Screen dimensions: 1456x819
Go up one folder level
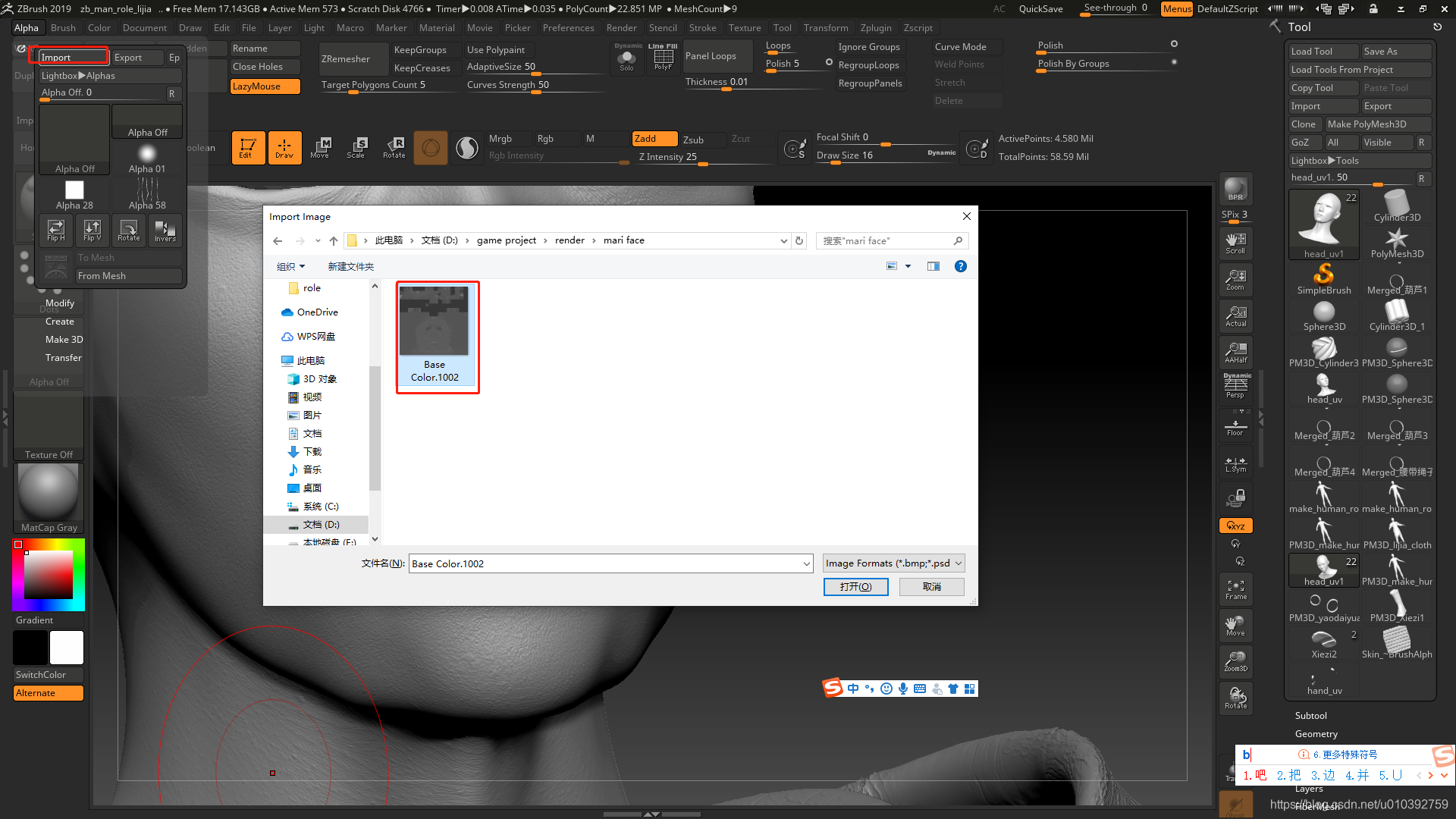(x=334, y=241)
